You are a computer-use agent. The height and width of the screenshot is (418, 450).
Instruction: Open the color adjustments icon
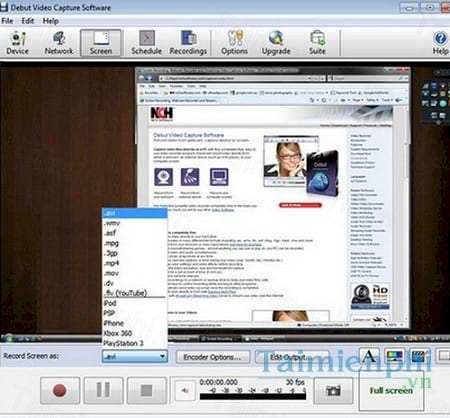394,356
